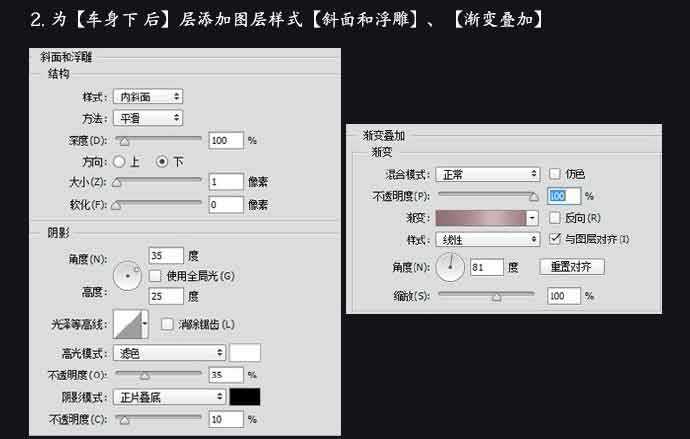Click the Soften value field showing 0

tap(226, 204)
